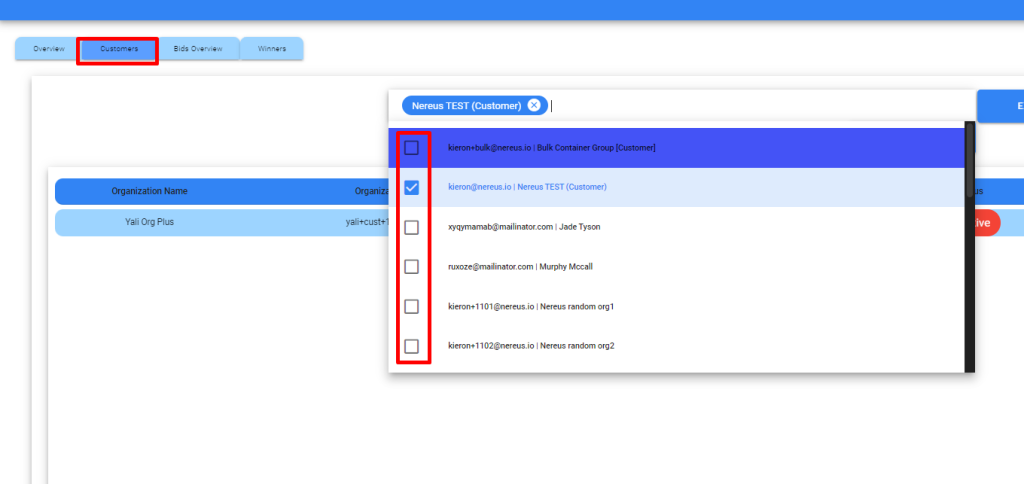Tick the checkbox for Jade Tyson
Viewport: 1024px width, 484px height.
pos(411,227)
